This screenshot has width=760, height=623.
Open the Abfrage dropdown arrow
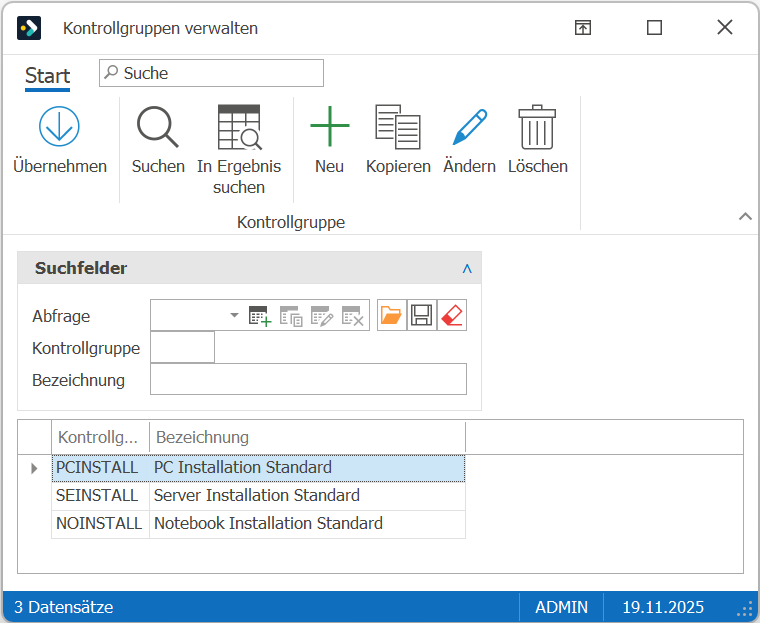pos(234,315)
